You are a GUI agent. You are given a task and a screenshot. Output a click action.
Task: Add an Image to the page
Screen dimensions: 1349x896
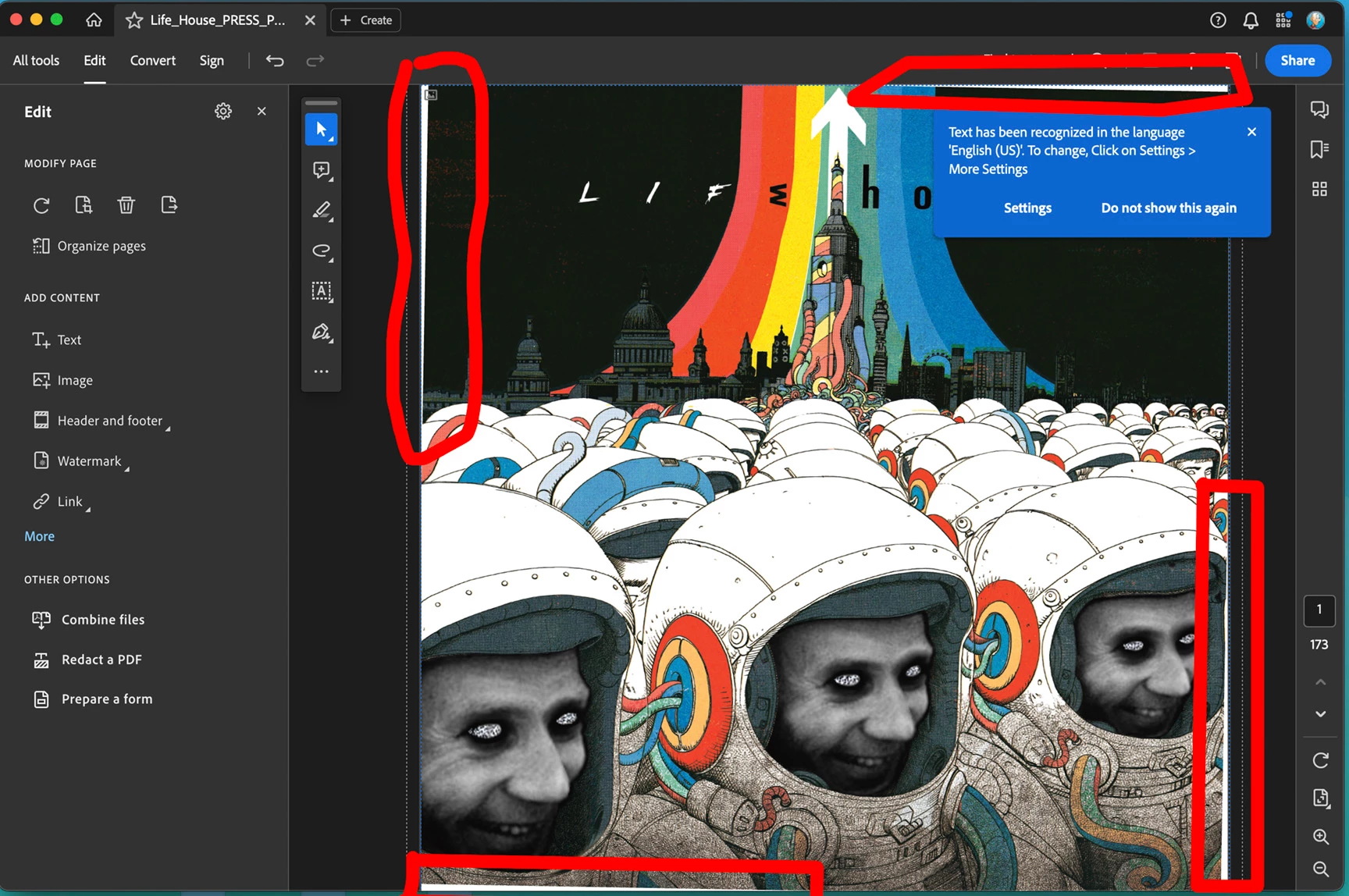pos(62,380)
